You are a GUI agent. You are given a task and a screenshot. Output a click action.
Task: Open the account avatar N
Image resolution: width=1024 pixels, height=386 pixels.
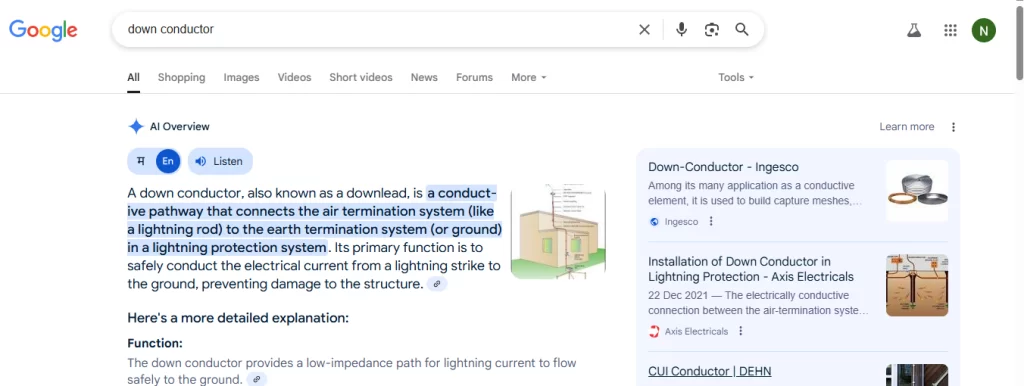(984, 30)
